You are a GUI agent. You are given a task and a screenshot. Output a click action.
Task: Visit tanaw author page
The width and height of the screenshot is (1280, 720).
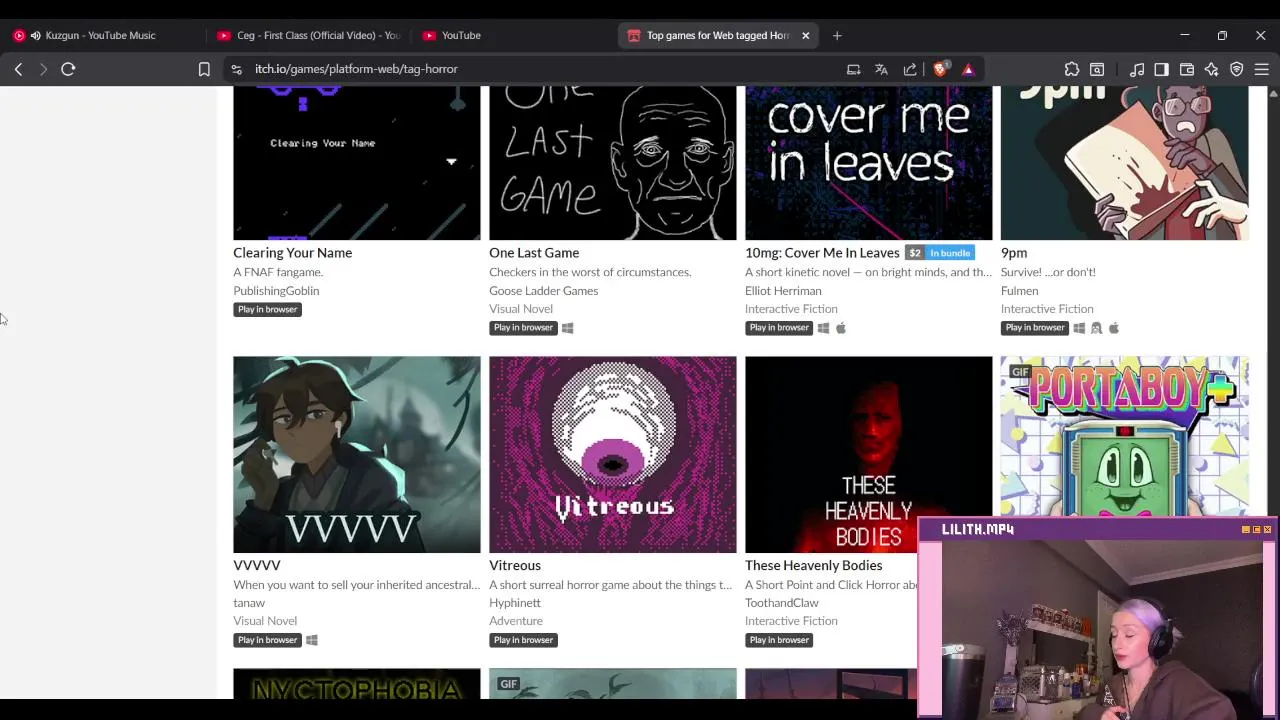249,603
